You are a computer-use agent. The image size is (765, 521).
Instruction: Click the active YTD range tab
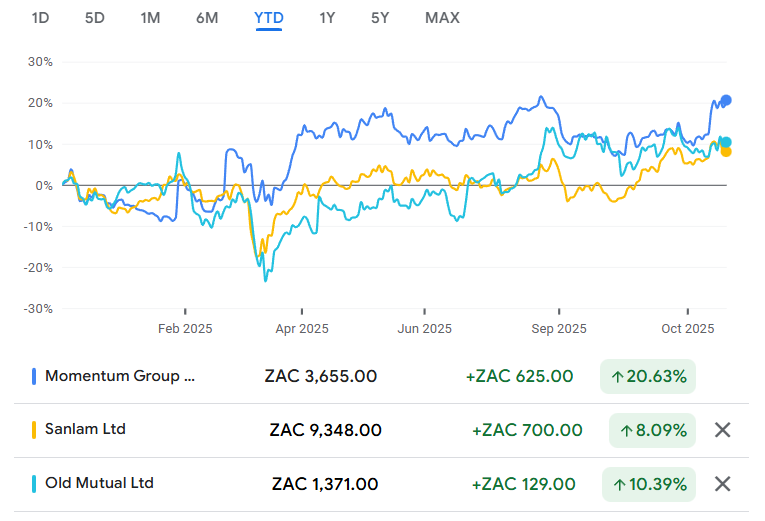(269, 18)
